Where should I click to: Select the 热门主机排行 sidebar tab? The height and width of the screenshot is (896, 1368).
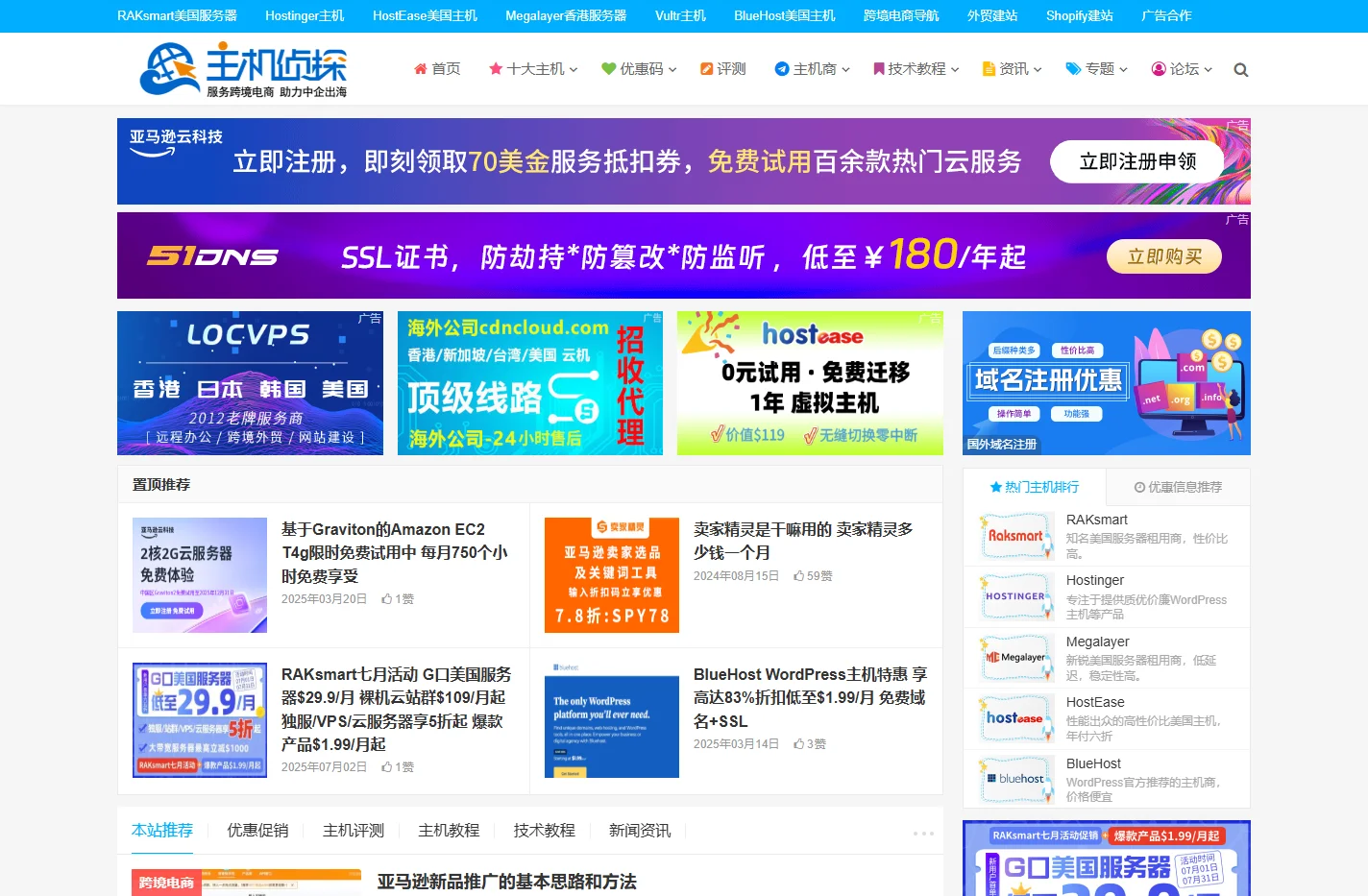coord(1035,487)
